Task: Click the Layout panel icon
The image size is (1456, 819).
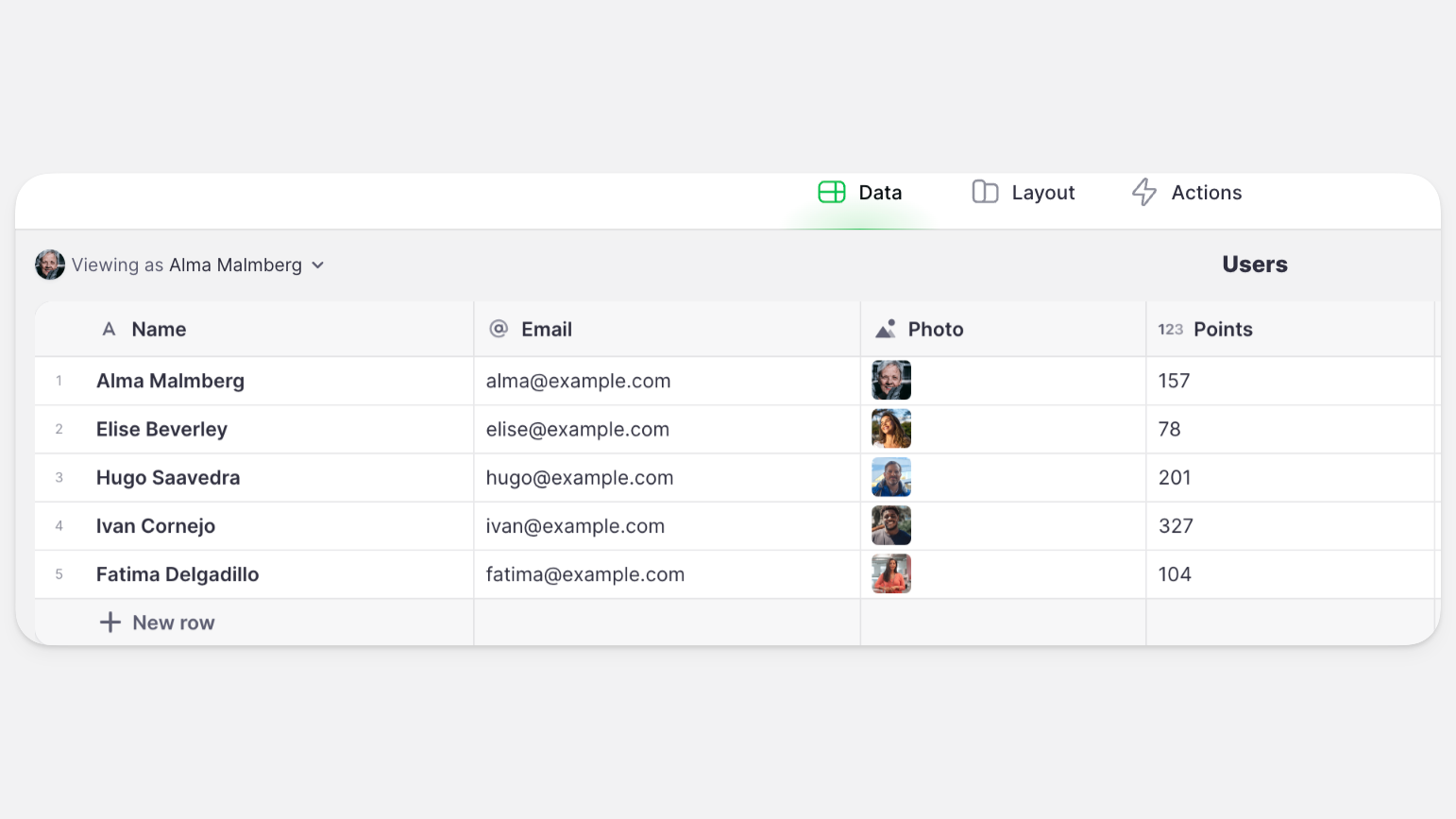Action: click(x=985, y=193)
